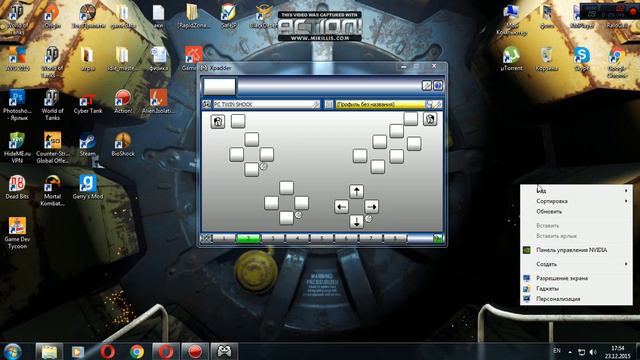Open Garry's Mod desktop icon
640x360 pixels.
coord(87,187)
